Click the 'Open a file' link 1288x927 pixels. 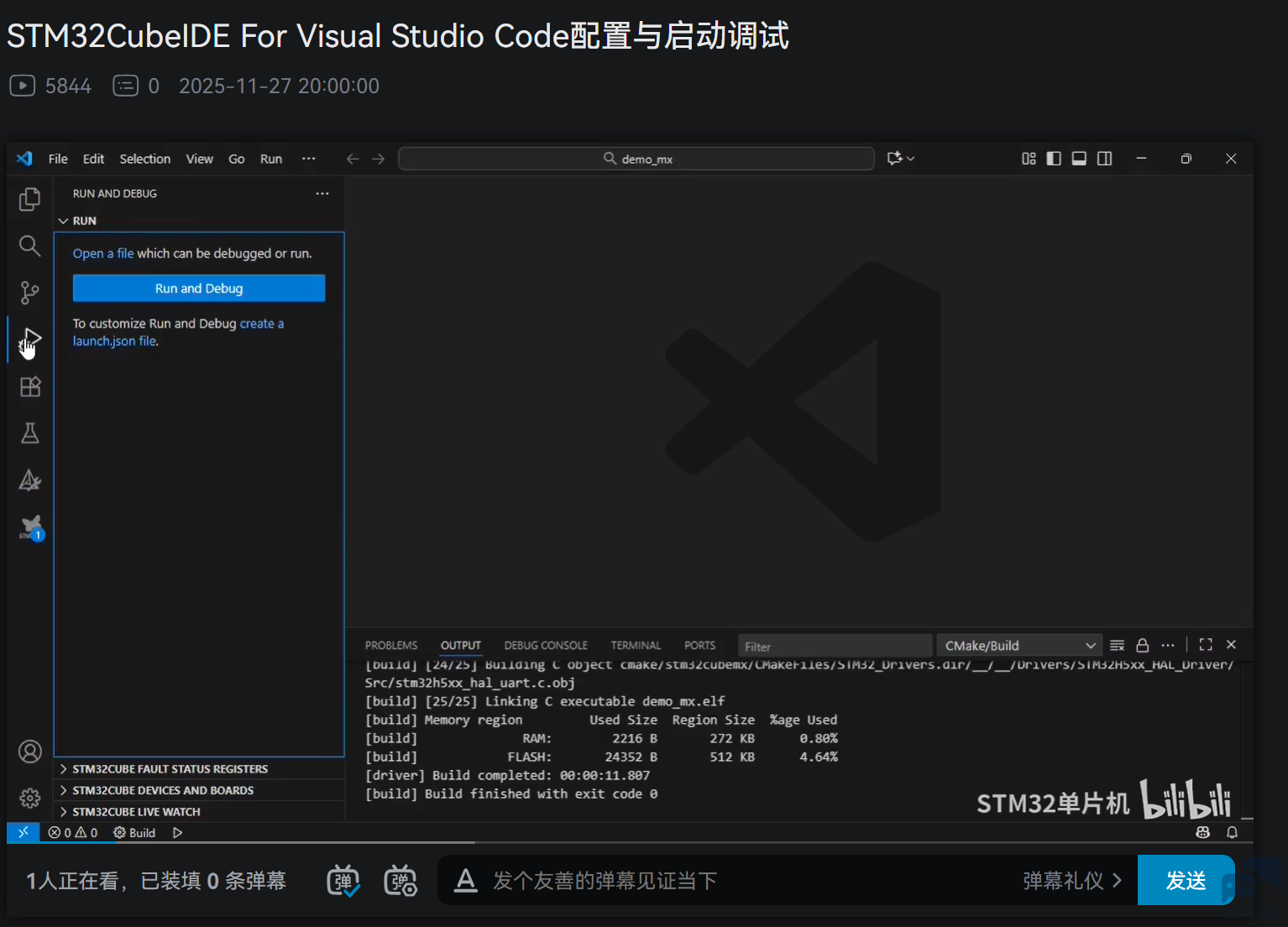[x=103, y=254]
